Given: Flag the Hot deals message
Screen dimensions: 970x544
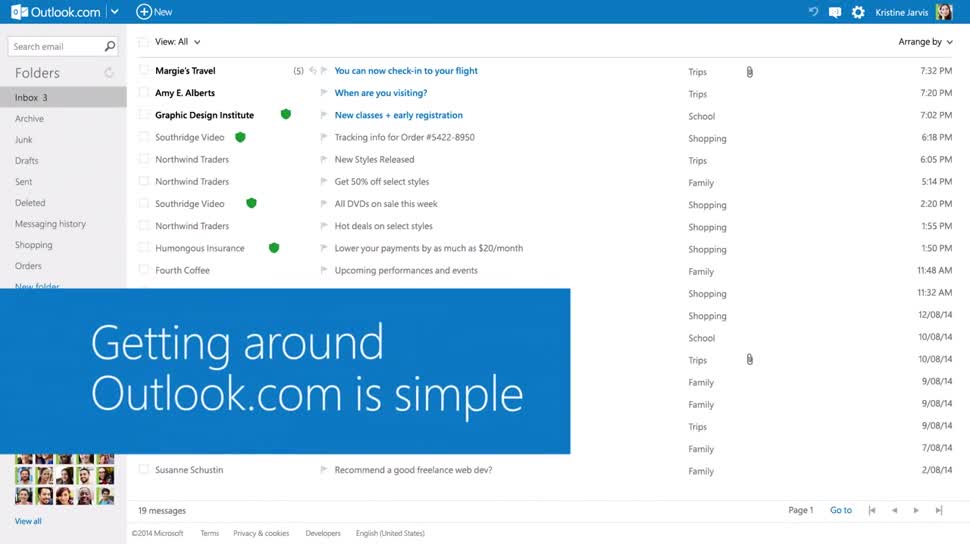Looking at the screenshot, I should click(324, 226).
